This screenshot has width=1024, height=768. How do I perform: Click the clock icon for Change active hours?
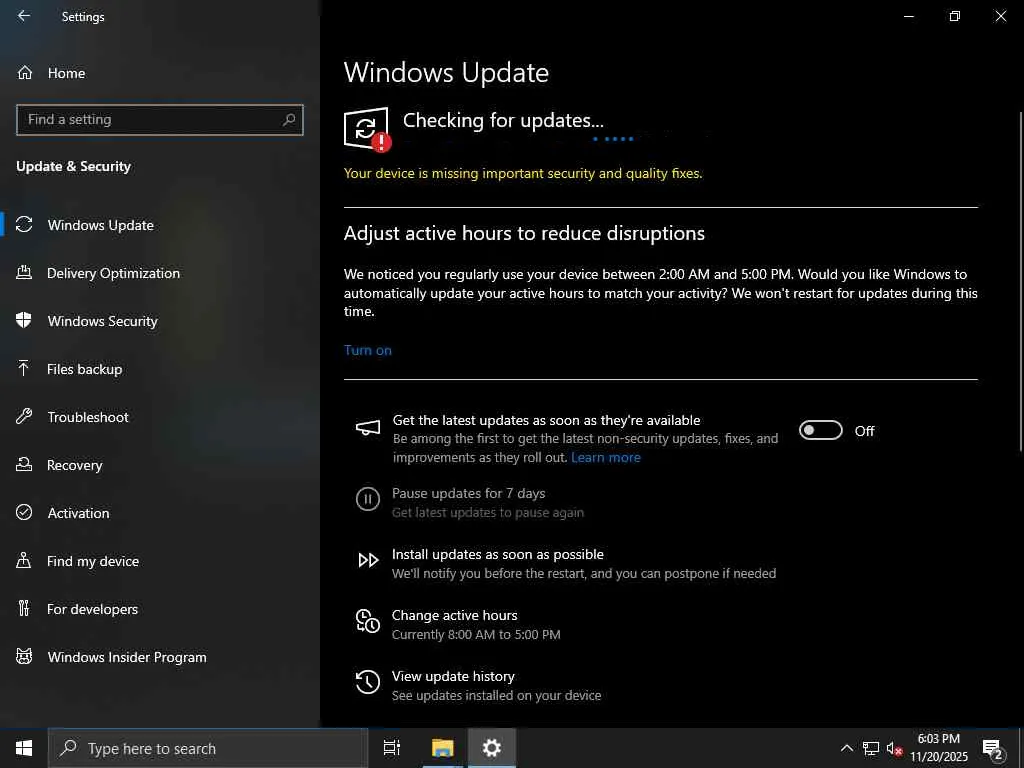(x=368, y=621)
